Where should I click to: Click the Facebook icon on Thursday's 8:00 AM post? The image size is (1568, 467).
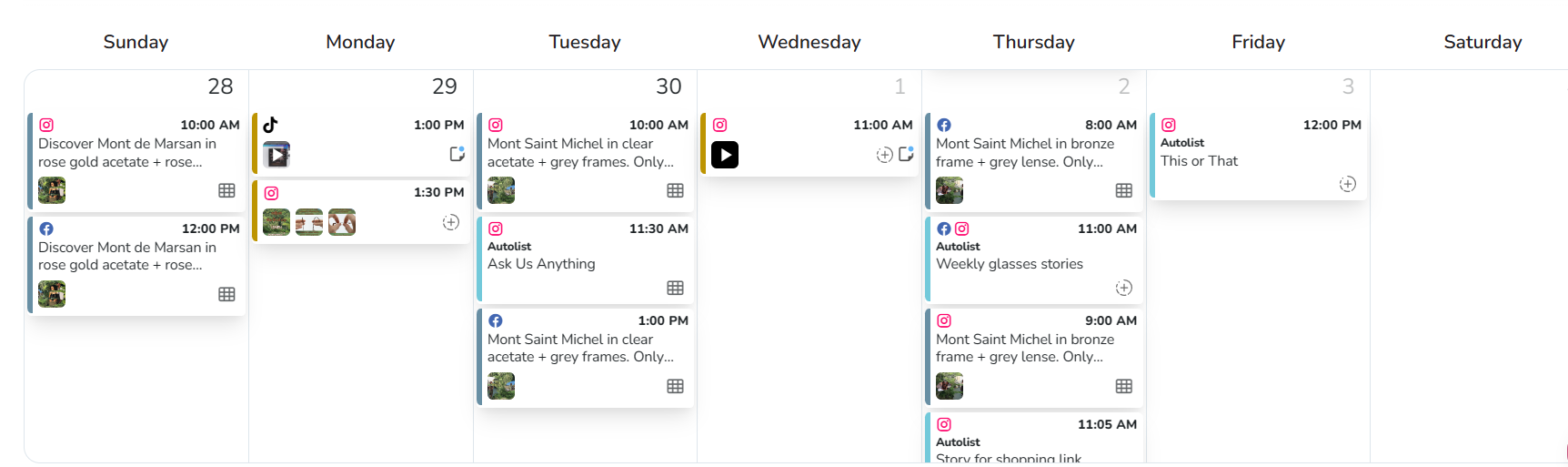(x=944, y=125)
